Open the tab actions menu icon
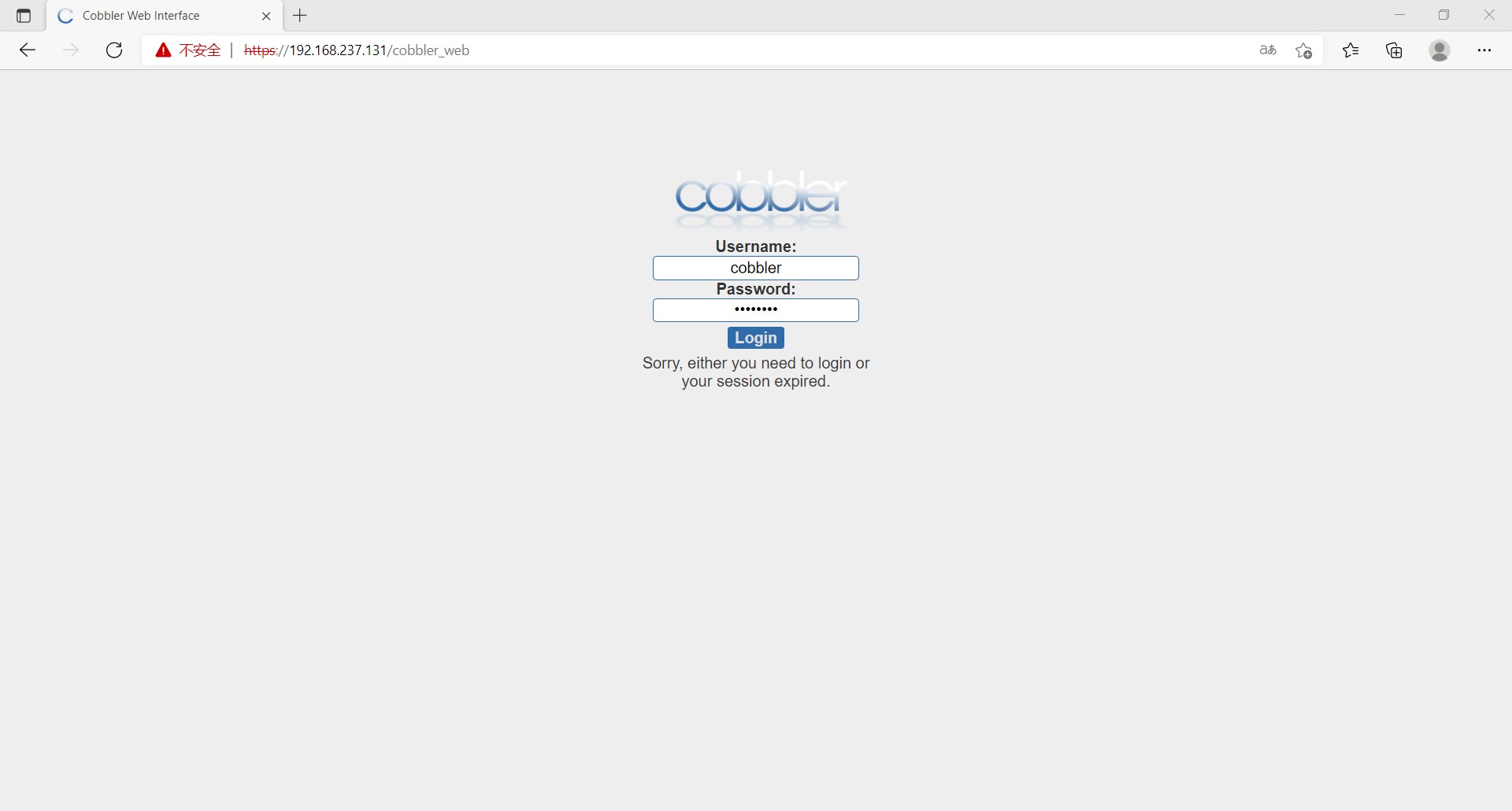1512x811 pixels. 24,16
